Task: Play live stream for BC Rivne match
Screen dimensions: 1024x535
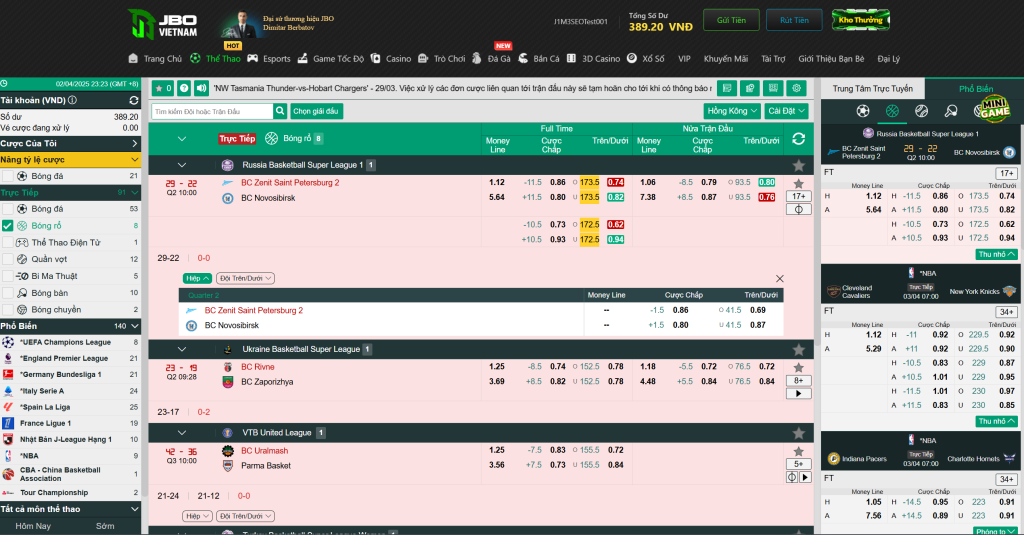Action: click(x=798, y=394)
